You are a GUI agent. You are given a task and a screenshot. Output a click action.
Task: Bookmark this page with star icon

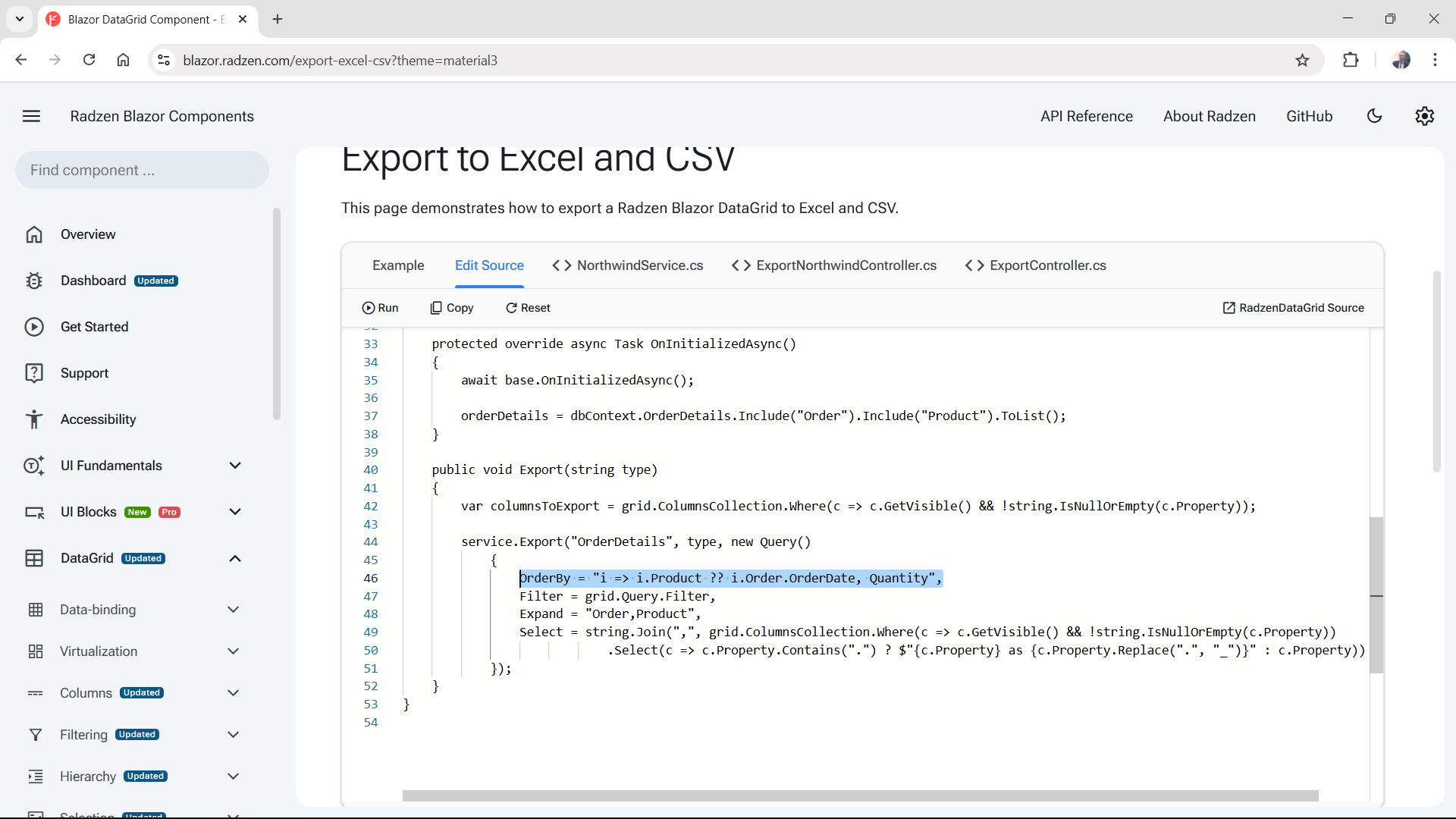click(x=1302, y=60)
